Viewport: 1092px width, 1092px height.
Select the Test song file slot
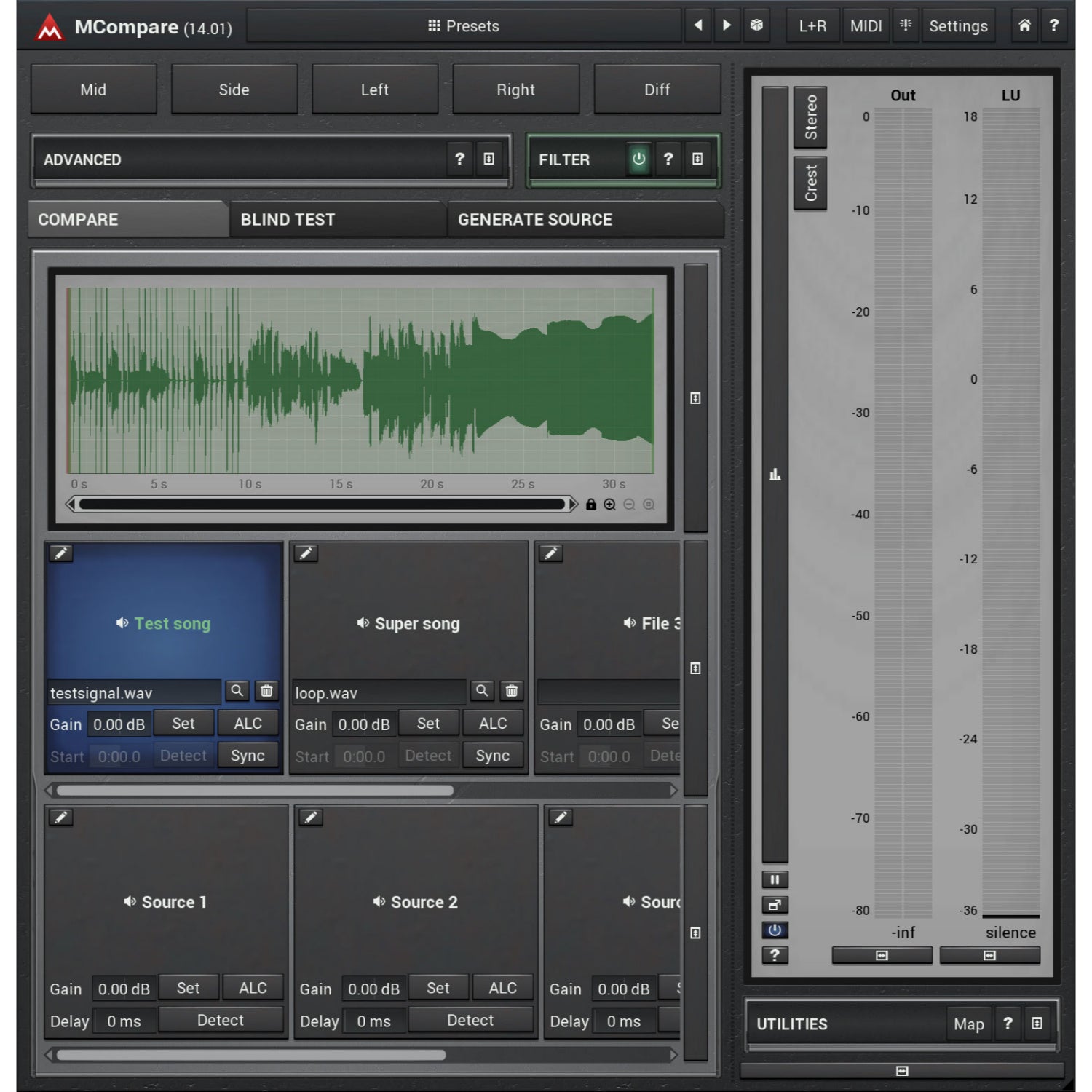164,623
